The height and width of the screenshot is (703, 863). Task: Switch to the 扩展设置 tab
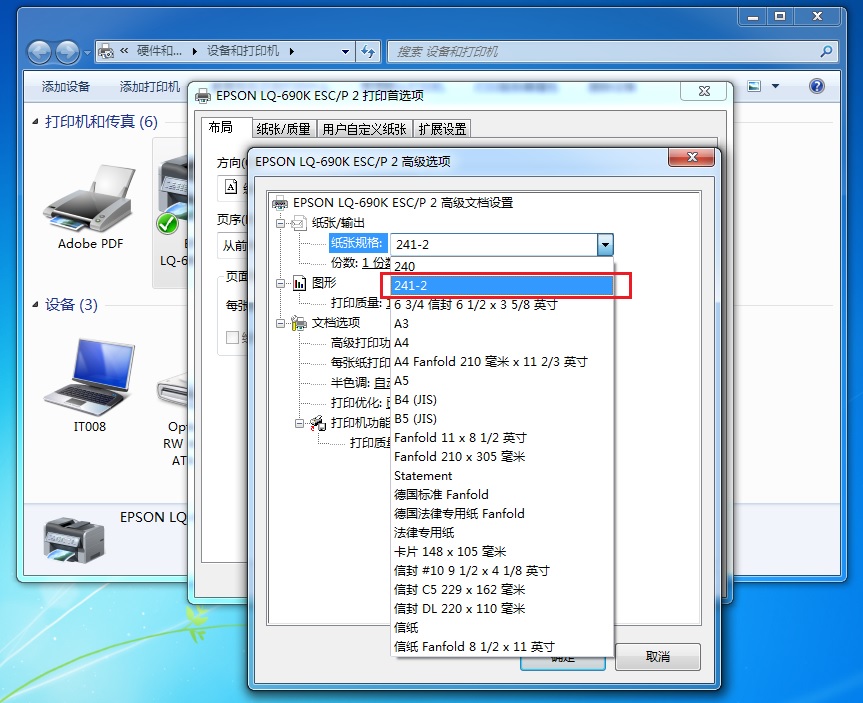click(442, 129)
